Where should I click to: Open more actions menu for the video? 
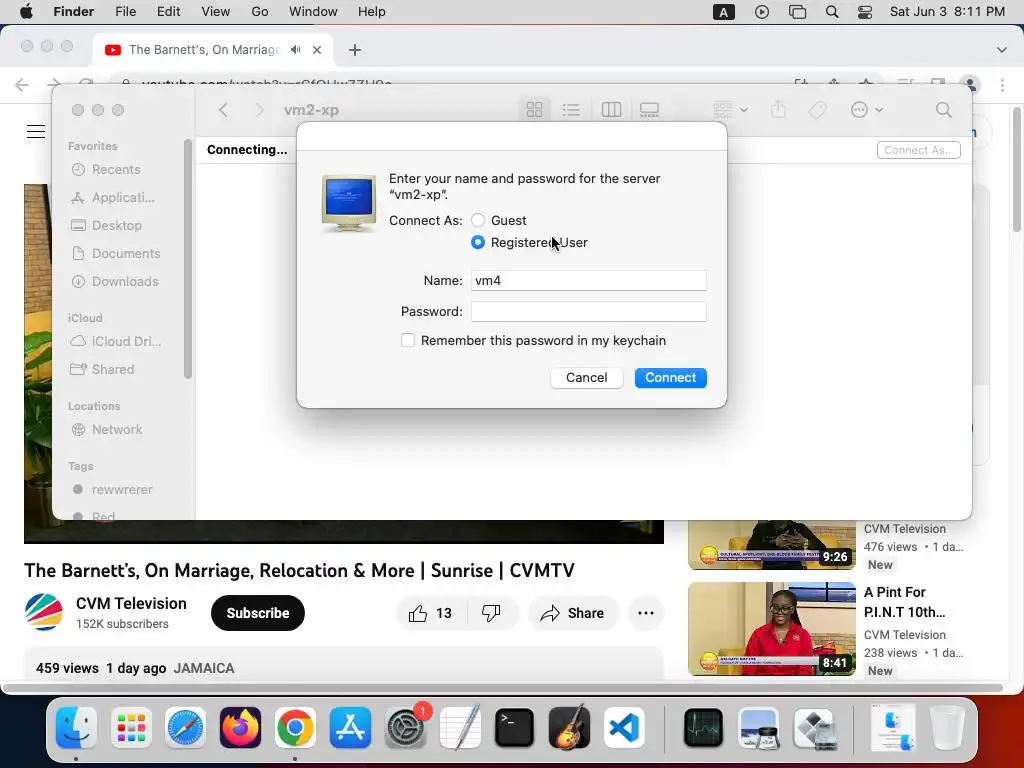tap(646, 613)
